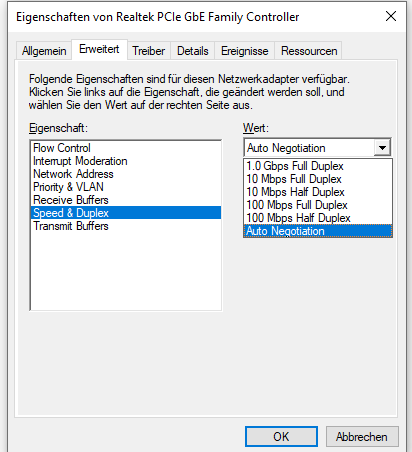Click the Wert combo box showing Auto Negotiation
412x452 pixels.
(x=317, y=147)
